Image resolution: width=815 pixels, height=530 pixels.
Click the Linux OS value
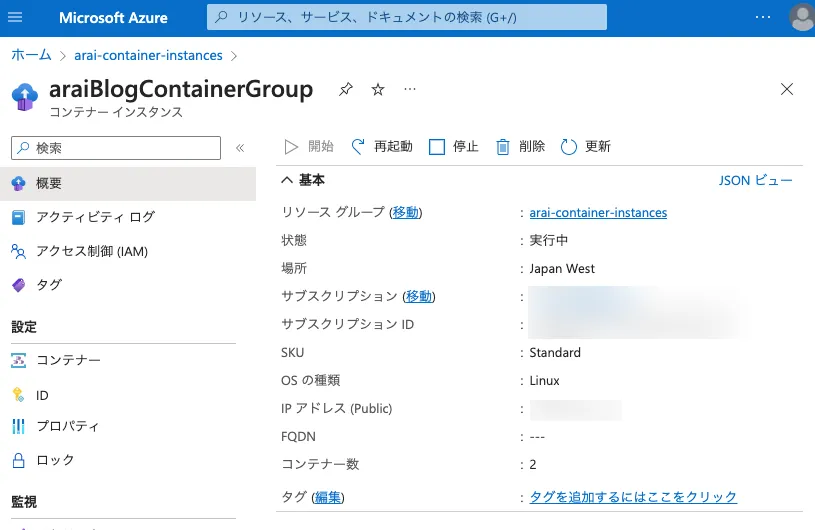click(x=544, y=380)
